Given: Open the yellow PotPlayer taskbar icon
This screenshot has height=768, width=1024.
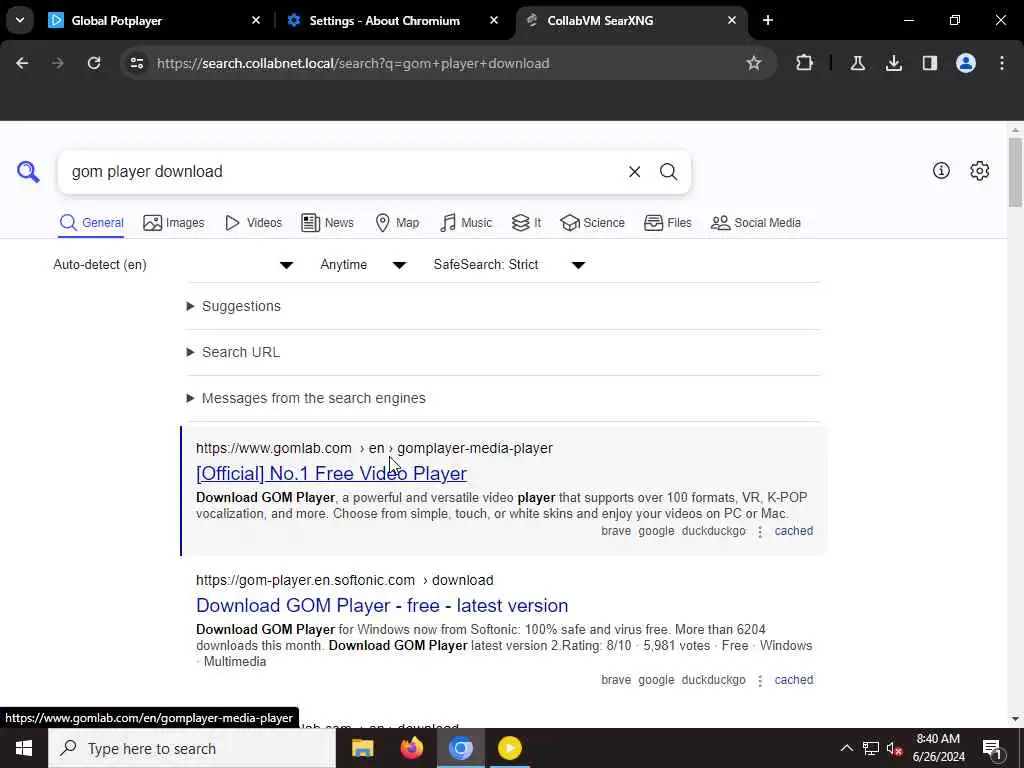Looking at the screenshot, I should coord(509,748).
